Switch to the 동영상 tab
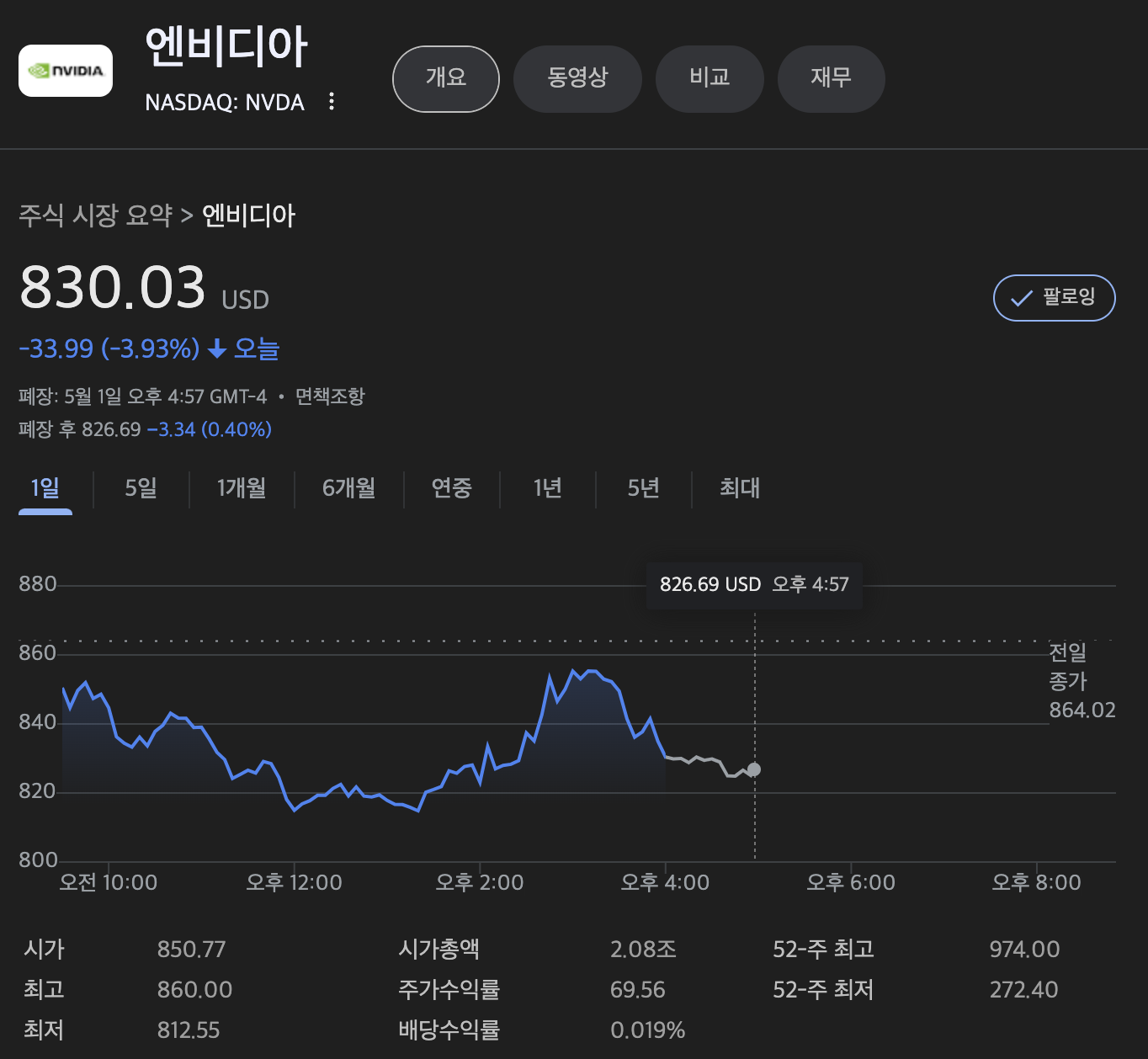The width and height of the screenshot is (1148, 1059). [577, 78]
